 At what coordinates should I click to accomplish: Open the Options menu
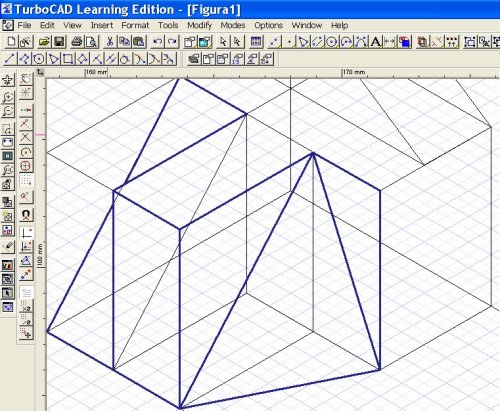[x=268, y=25]
